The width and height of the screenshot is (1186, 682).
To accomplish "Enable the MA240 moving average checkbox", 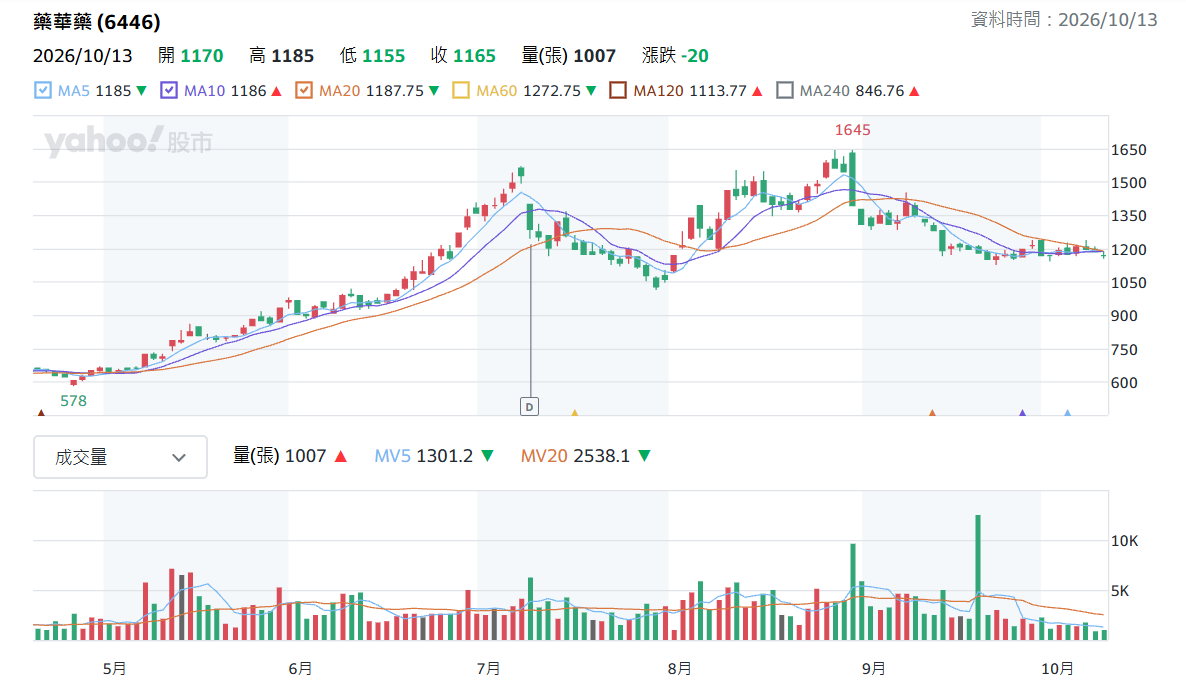I will pos(785,91).
